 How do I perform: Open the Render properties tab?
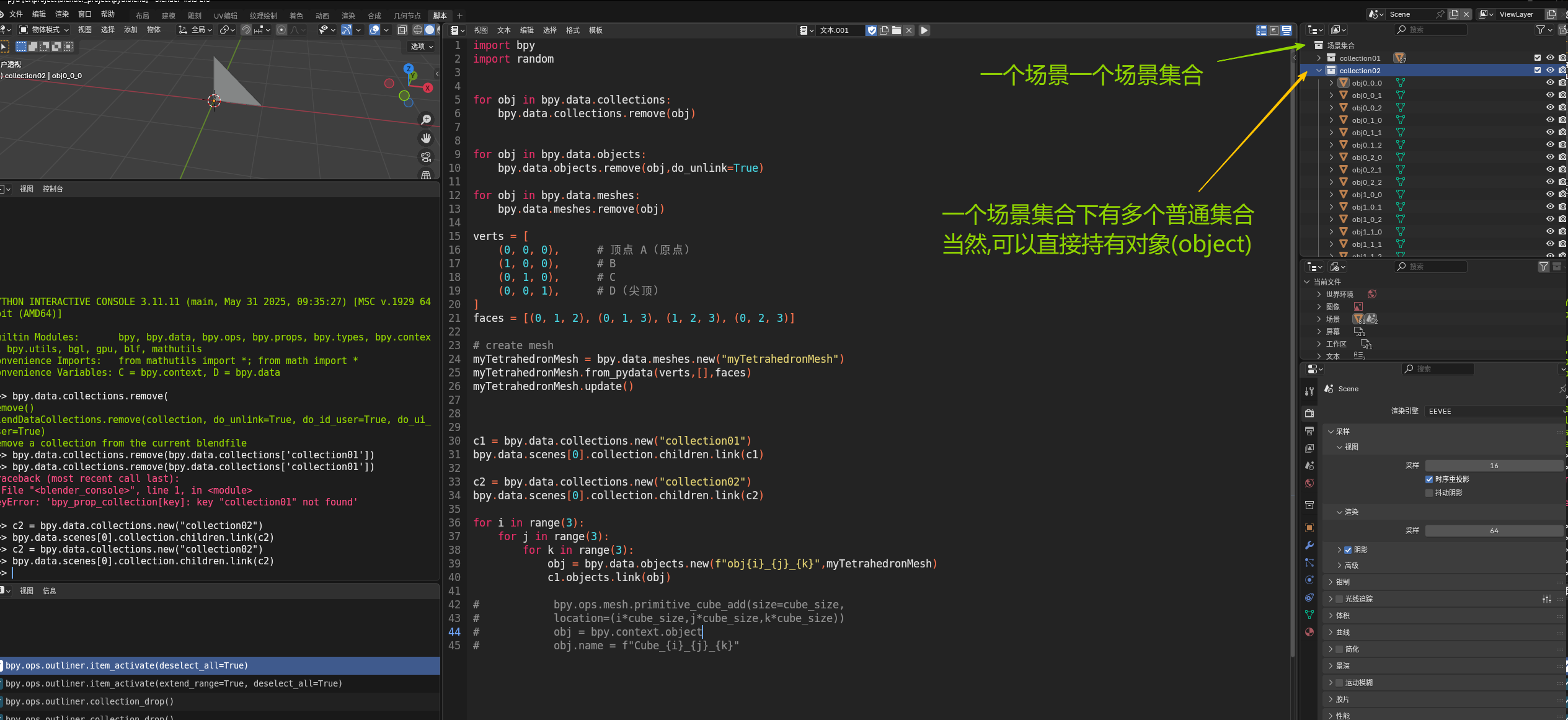tap(1309, 413)
